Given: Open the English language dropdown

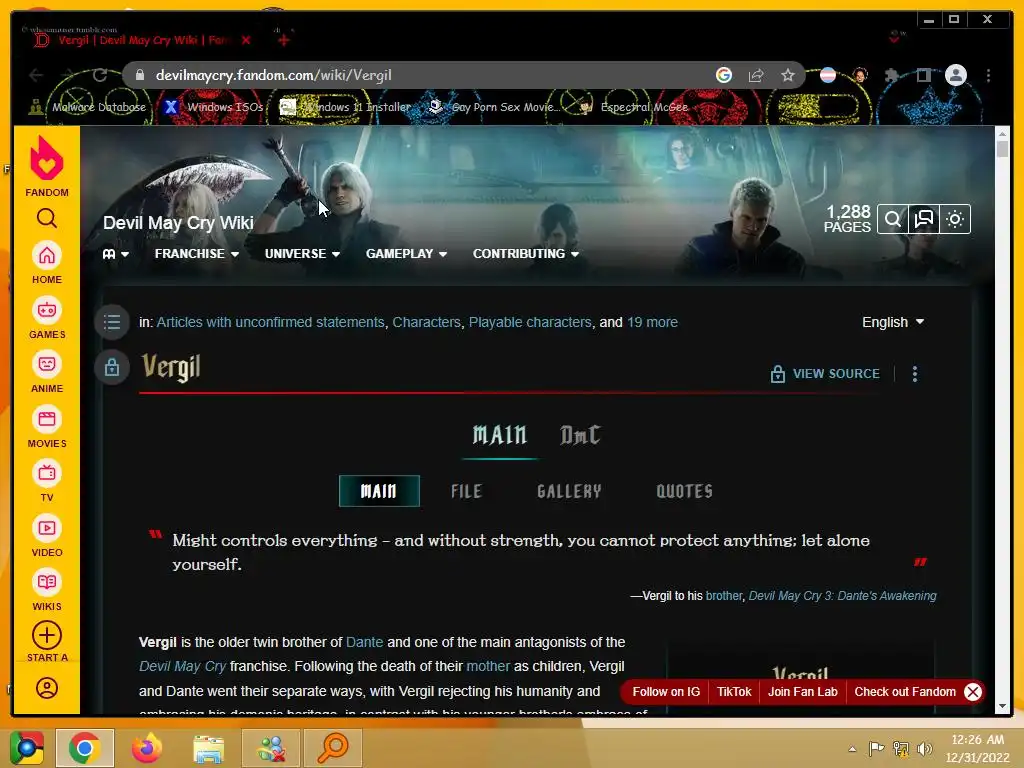Looking at the screenshot, I should coord(893,322).
